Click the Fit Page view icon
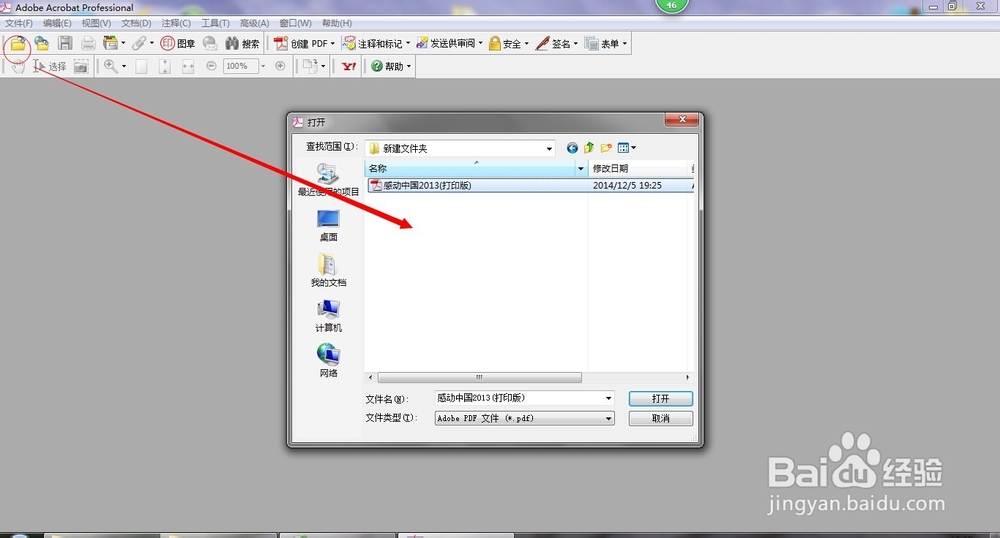Viewport: 1000px width, 538px height. pos(165,66)
